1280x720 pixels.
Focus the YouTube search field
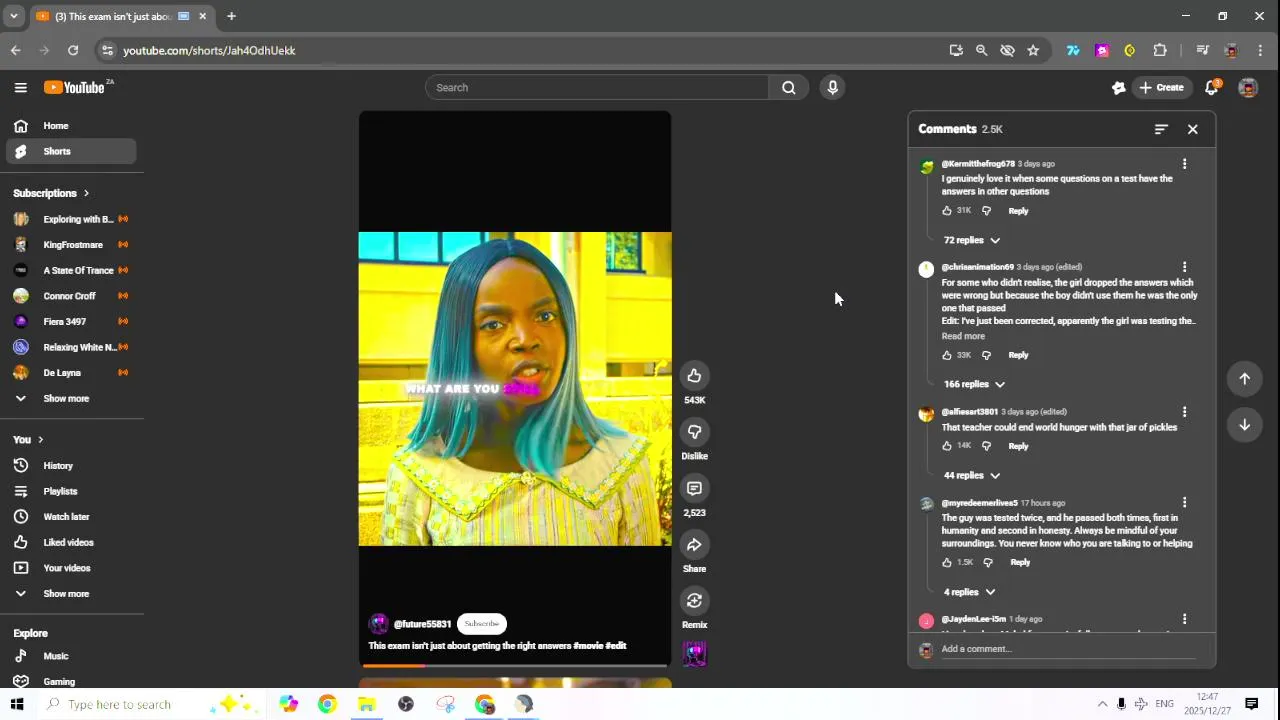click(597, 87)
